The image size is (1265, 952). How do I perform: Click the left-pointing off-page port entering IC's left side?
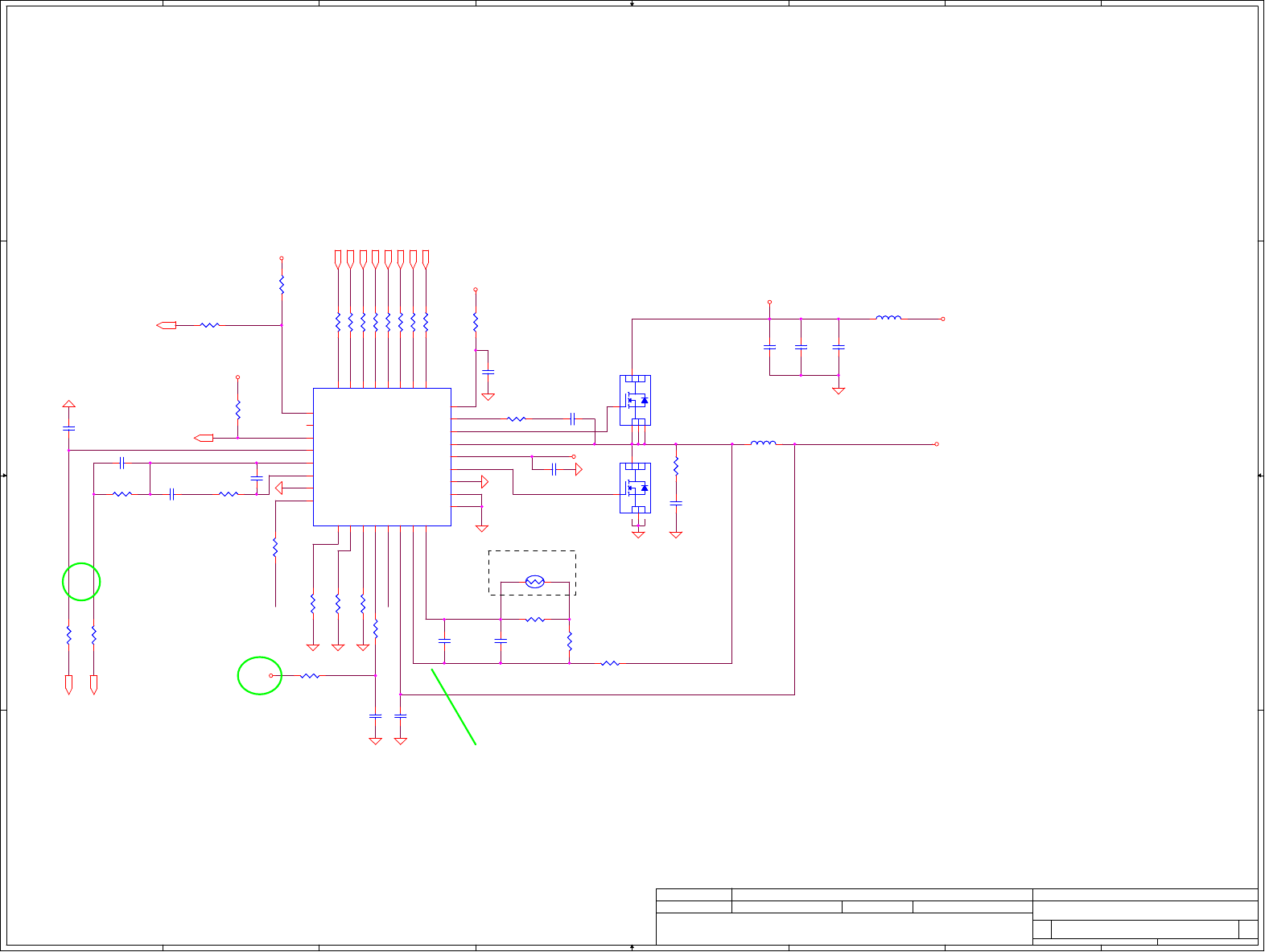[204, 438]
